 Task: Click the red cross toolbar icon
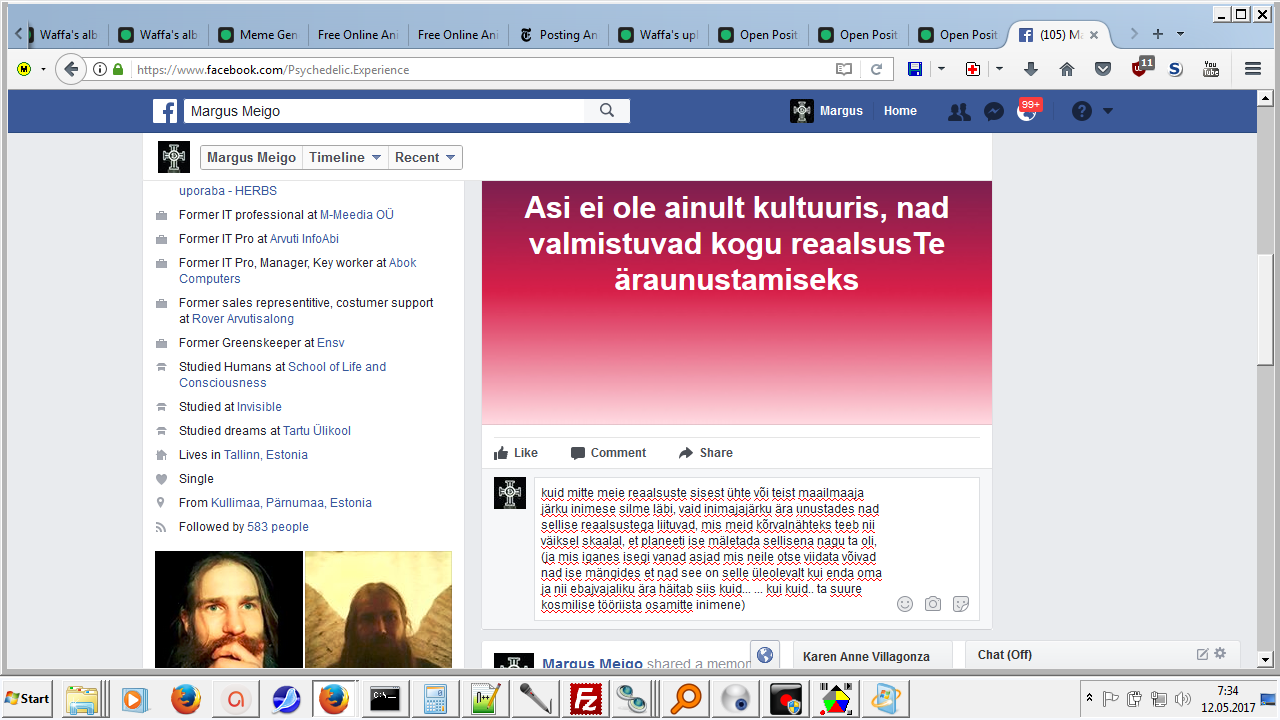[972, 69]
